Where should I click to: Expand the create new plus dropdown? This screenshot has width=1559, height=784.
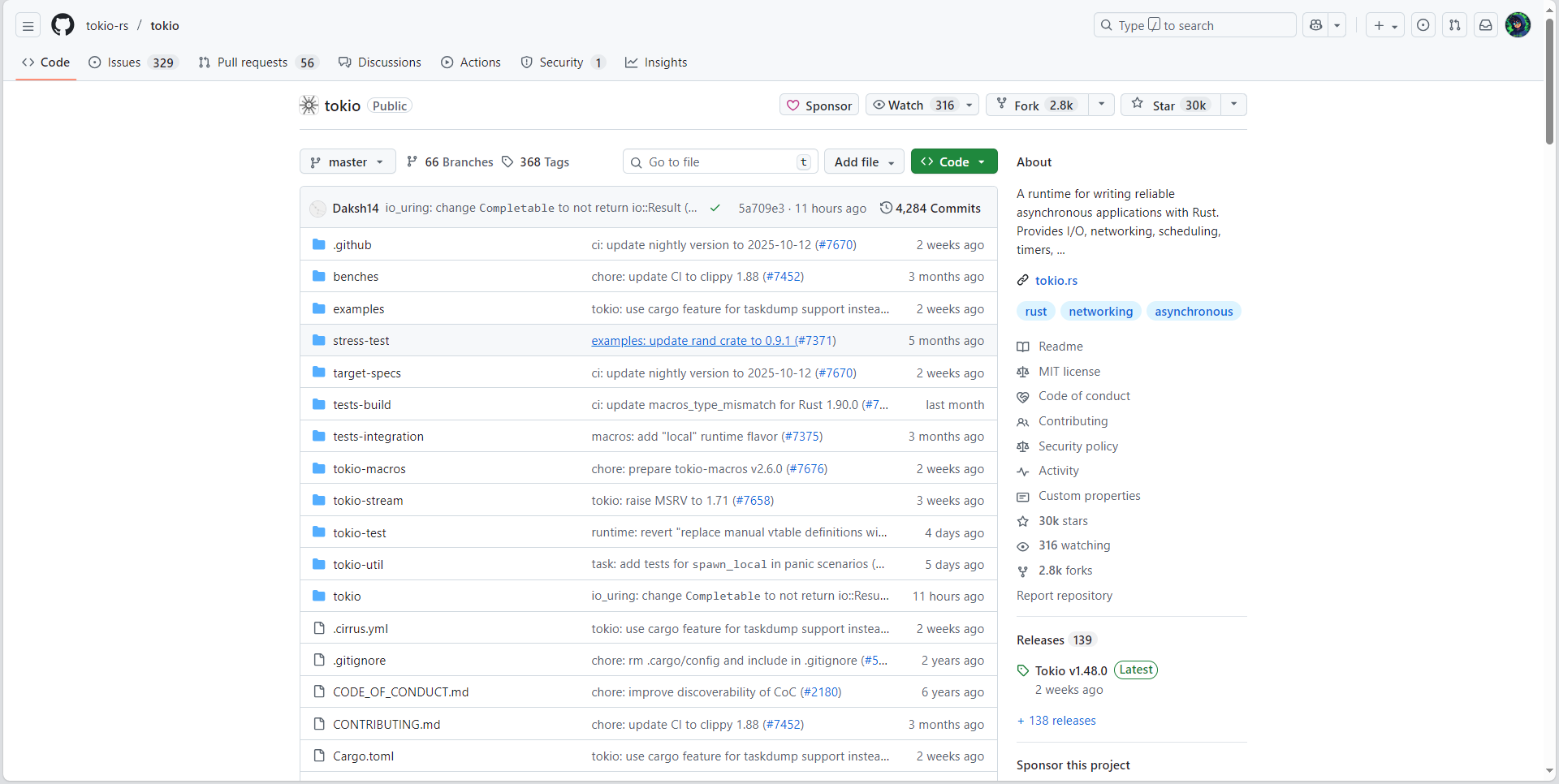[1385, 25]
